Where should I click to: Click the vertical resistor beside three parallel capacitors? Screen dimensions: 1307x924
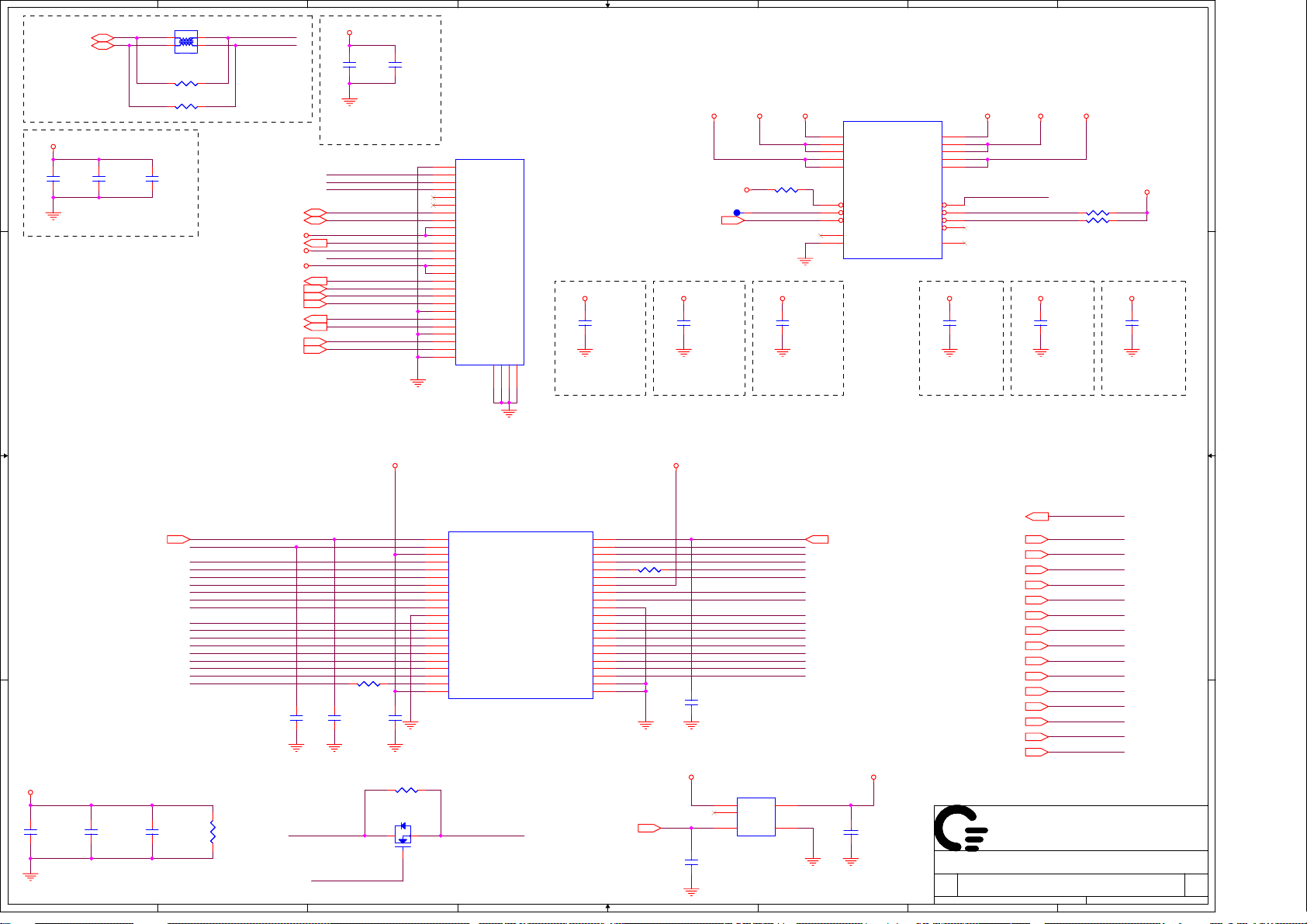pos(213,832)
